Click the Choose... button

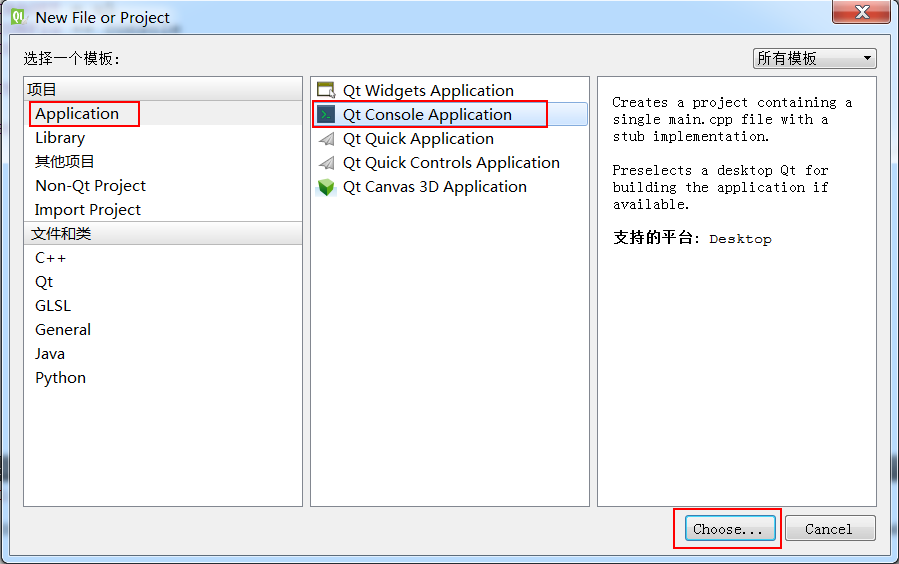coord(730,528)
